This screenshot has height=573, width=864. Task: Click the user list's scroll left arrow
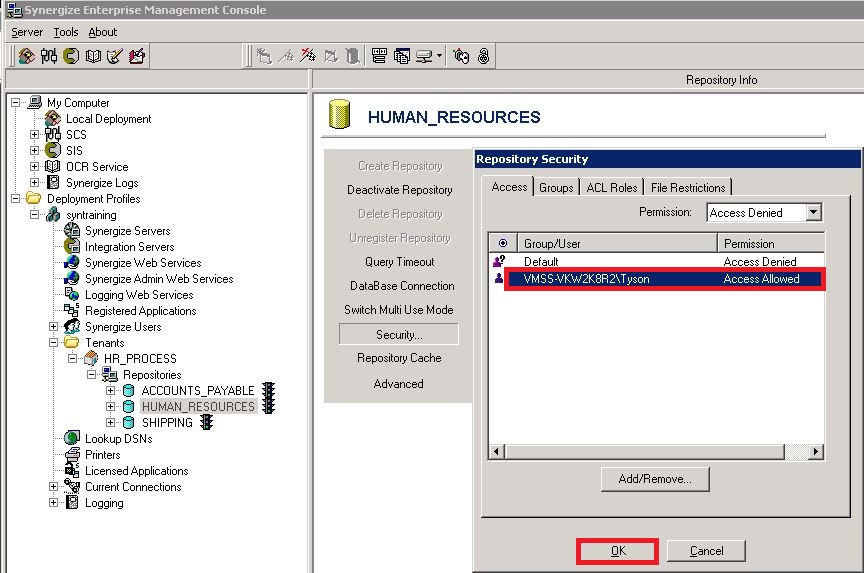pyautogui.click(x=496, y=452)
